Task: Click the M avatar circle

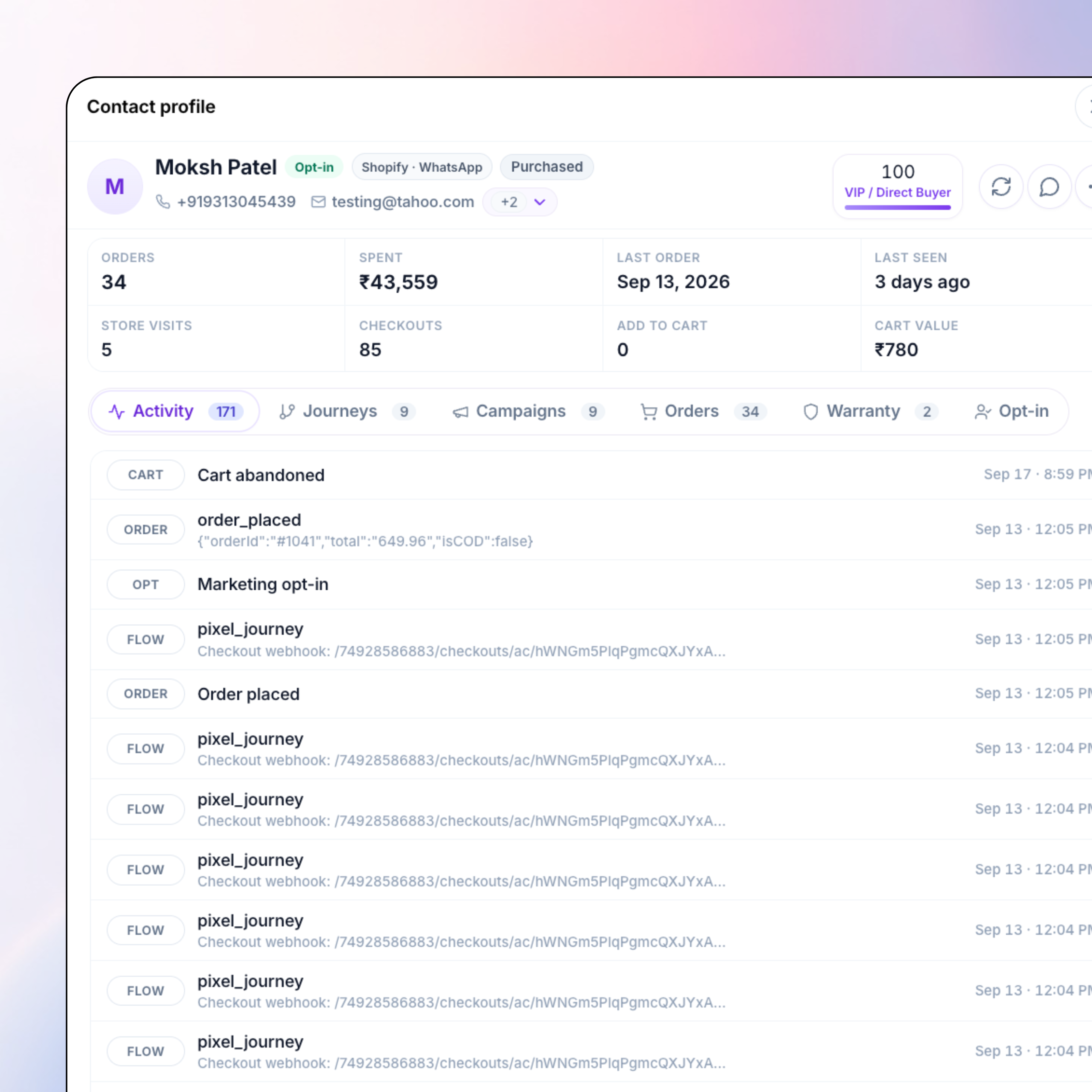Action: coord(115,187)
